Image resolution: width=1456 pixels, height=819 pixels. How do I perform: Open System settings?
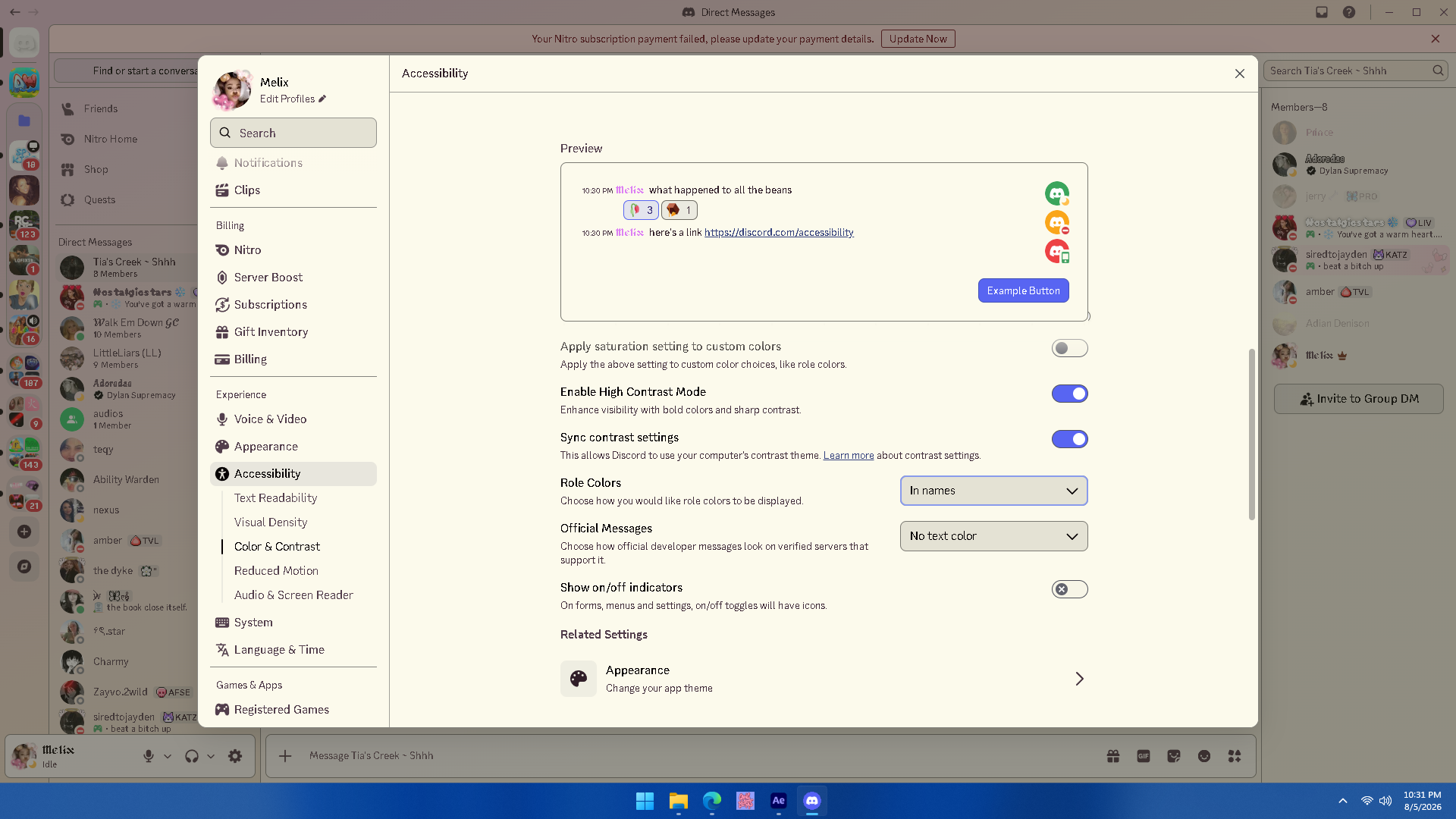(x=293, y=623)
